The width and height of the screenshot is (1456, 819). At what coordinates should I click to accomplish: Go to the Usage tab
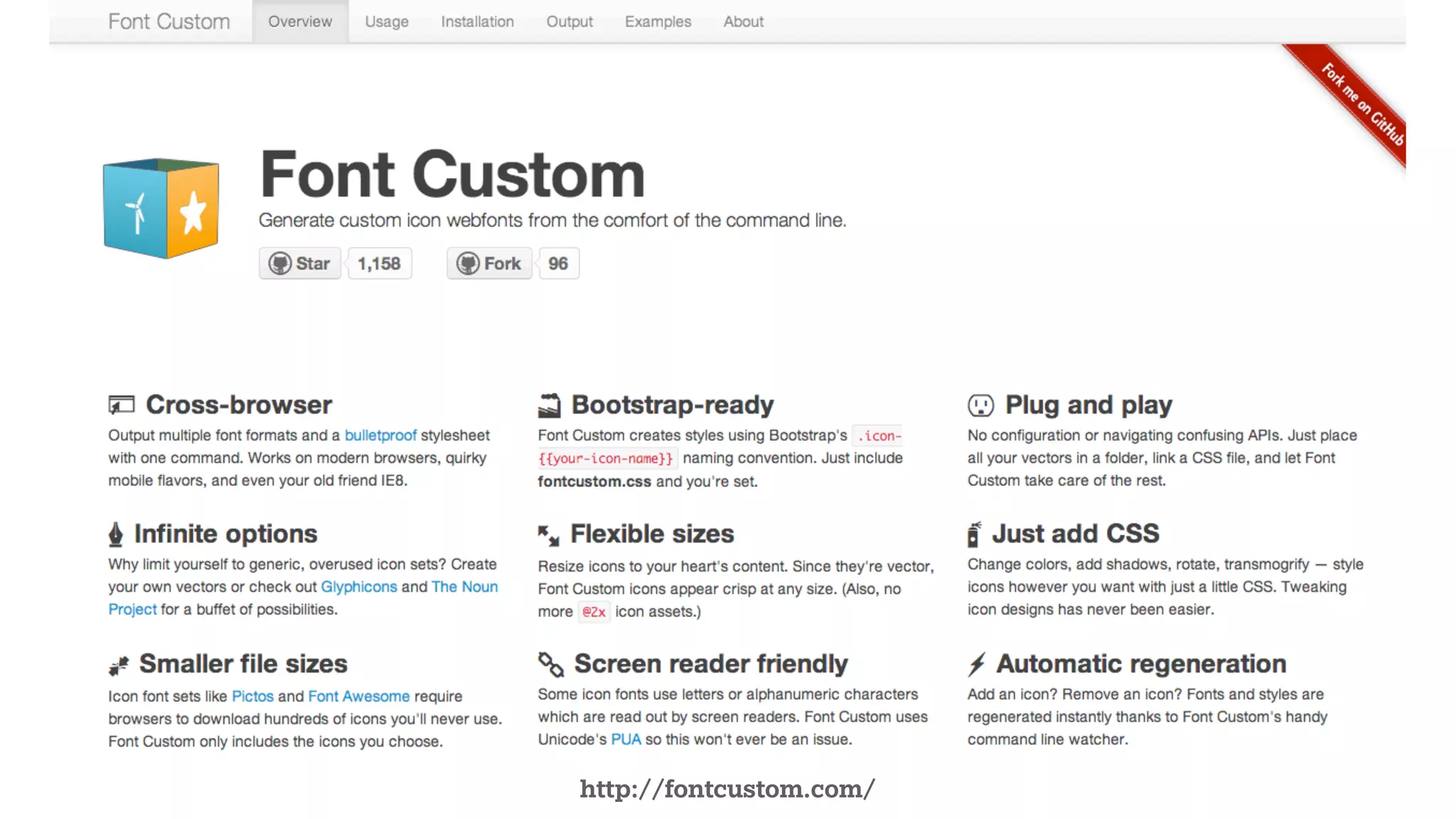click(387, 21)
